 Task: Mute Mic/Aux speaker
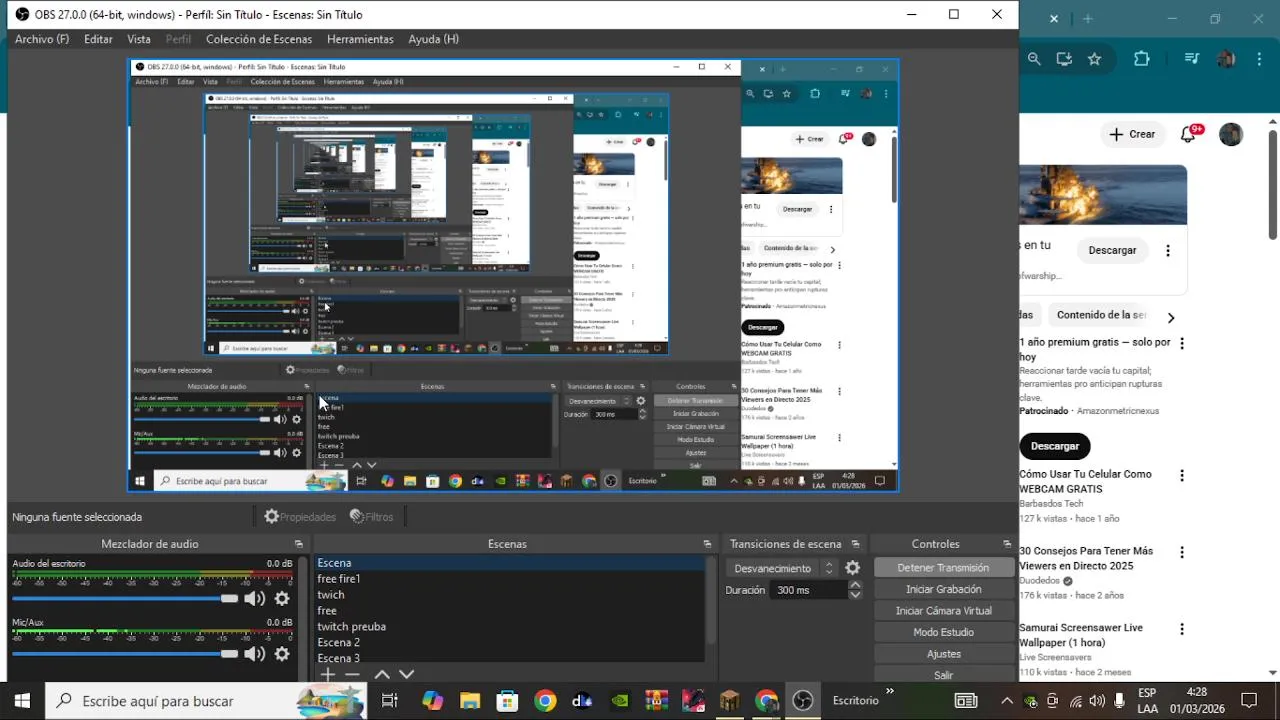[255, 654]
